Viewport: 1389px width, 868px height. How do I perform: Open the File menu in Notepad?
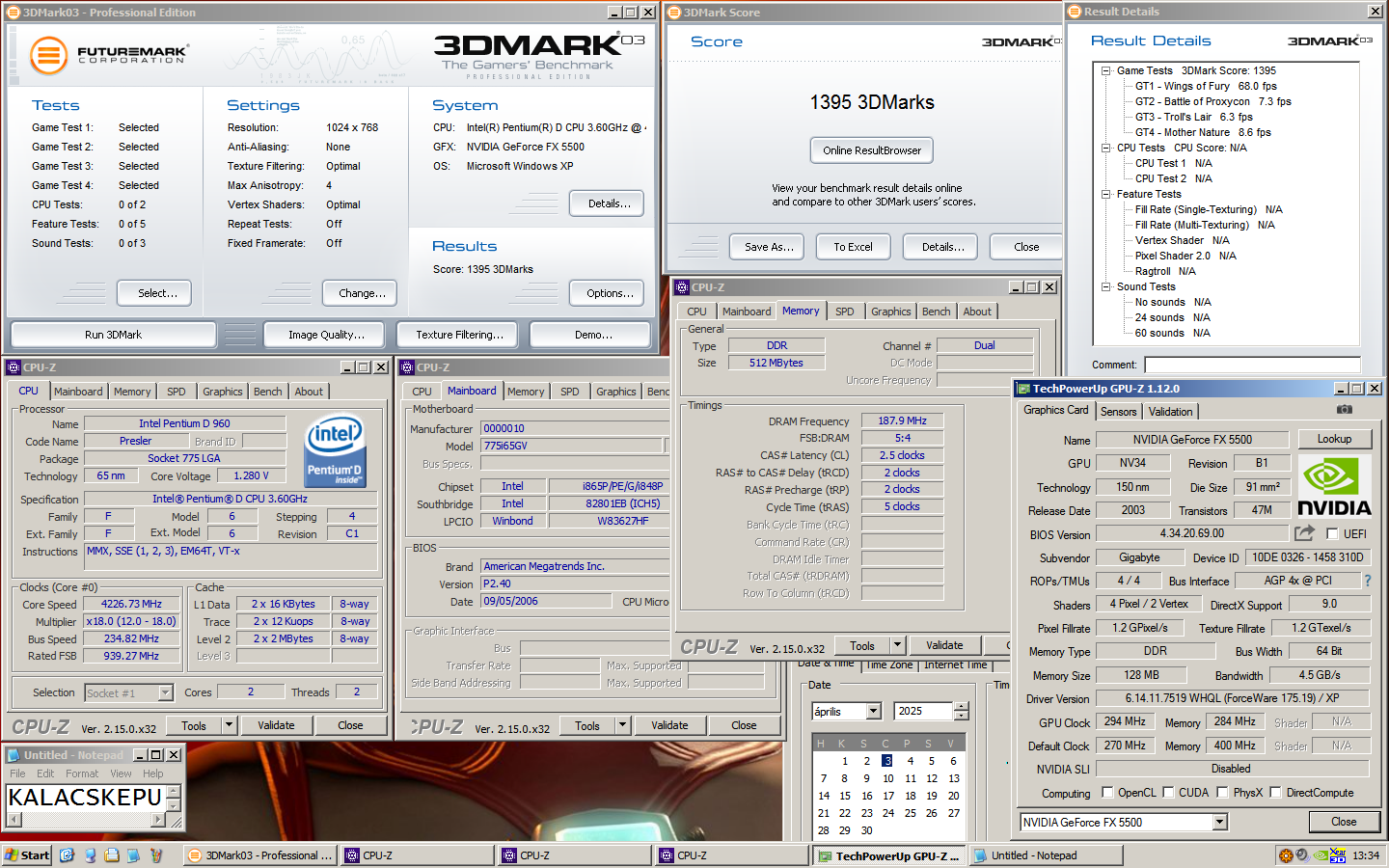point(17,773)
